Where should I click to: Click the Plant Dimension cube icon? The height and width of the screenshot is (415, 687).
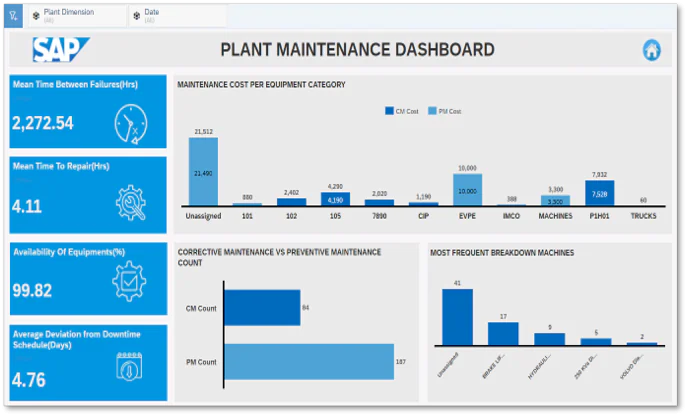click(x=36, y=16)
